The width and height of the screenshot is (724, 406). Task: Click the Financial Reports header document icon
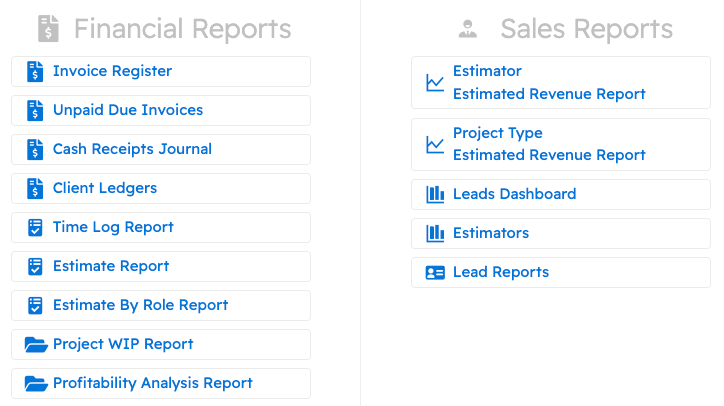tap(48, 28)
